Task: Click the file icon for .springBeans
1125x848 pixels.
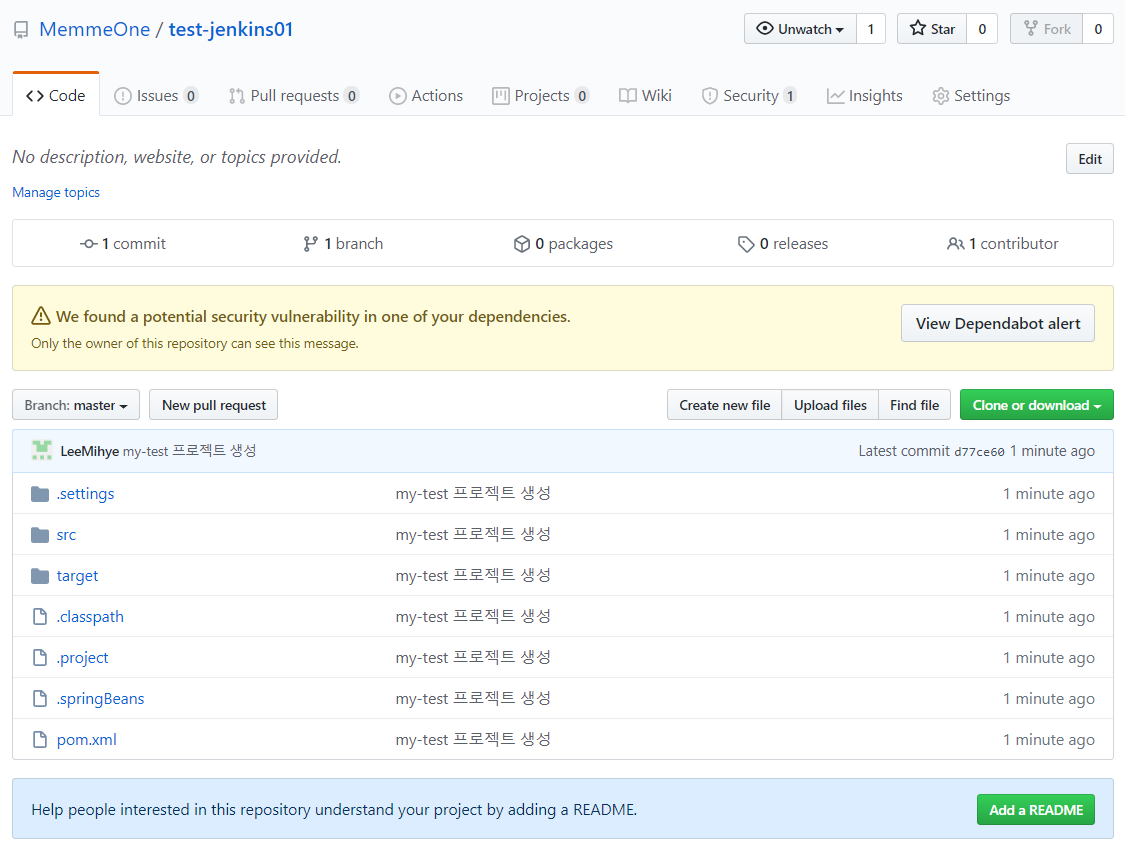Action: tap(40, 698)
